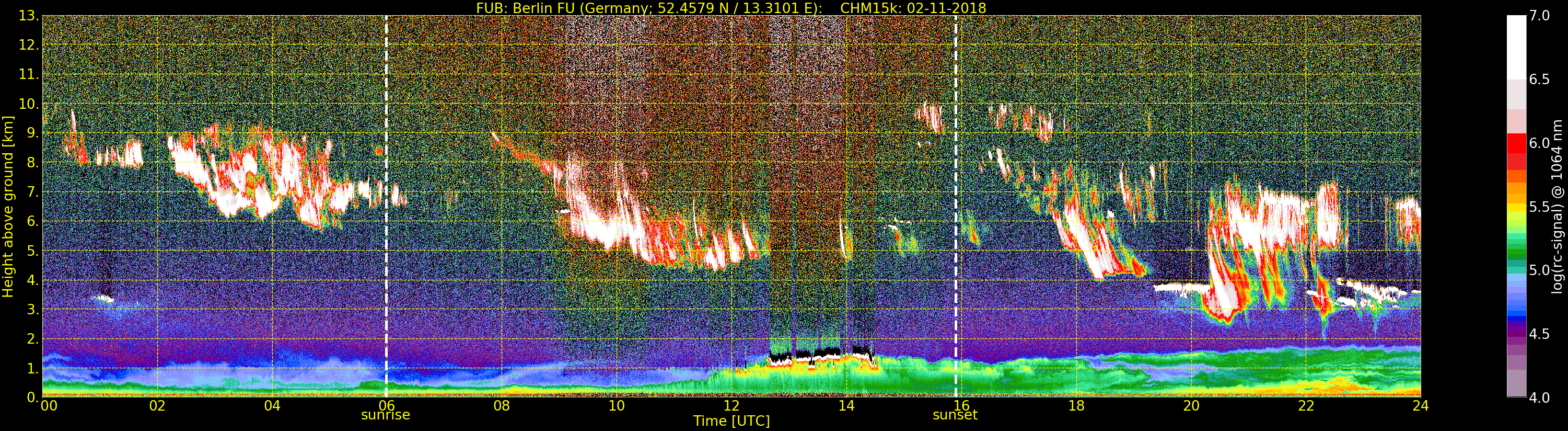Click the "6.5" colorbar tick label
Screen dimensions: 1568x431
(x=1539, y=80)
